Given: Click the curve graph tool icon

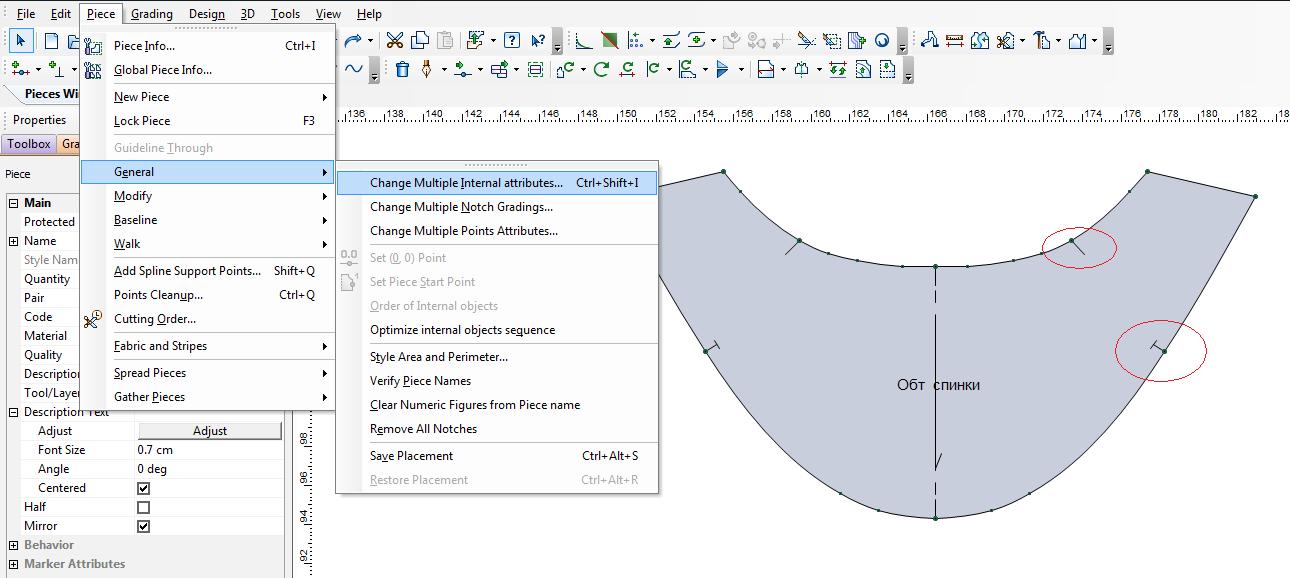Looking at the screenshot, I should 584,41.
